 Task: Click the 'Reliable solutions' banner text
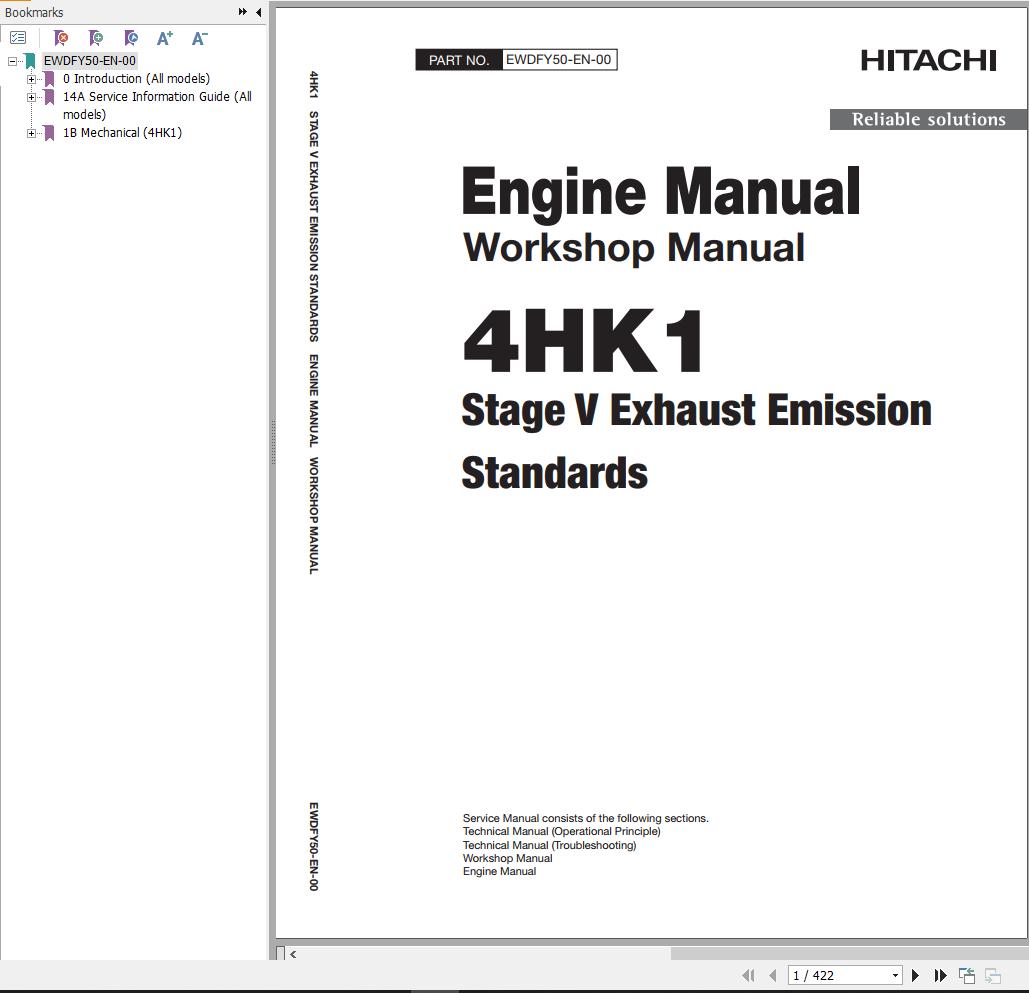(x=929, y=119)
